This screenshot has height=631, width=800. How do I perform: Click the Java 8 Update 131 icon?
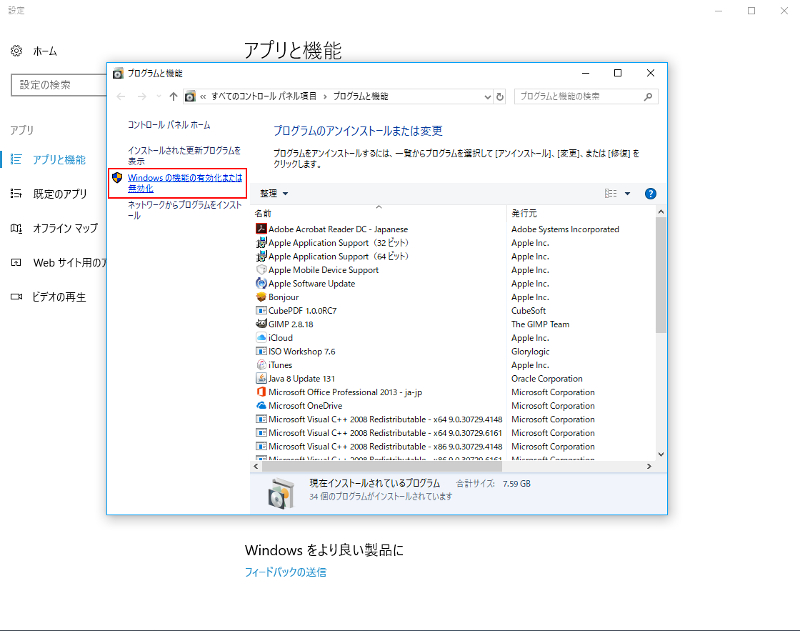click(261, 378)
